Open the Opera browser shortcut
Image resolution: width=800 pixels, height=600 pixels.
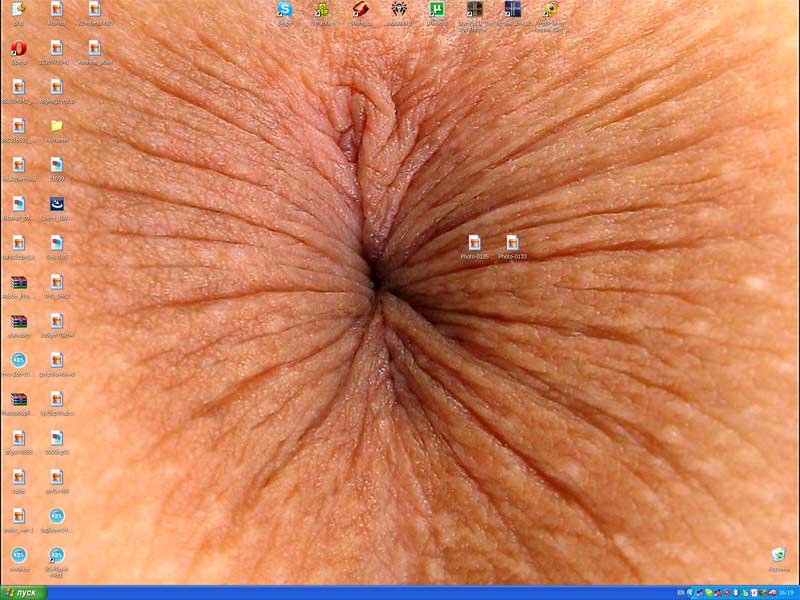[x=18, y=48]
